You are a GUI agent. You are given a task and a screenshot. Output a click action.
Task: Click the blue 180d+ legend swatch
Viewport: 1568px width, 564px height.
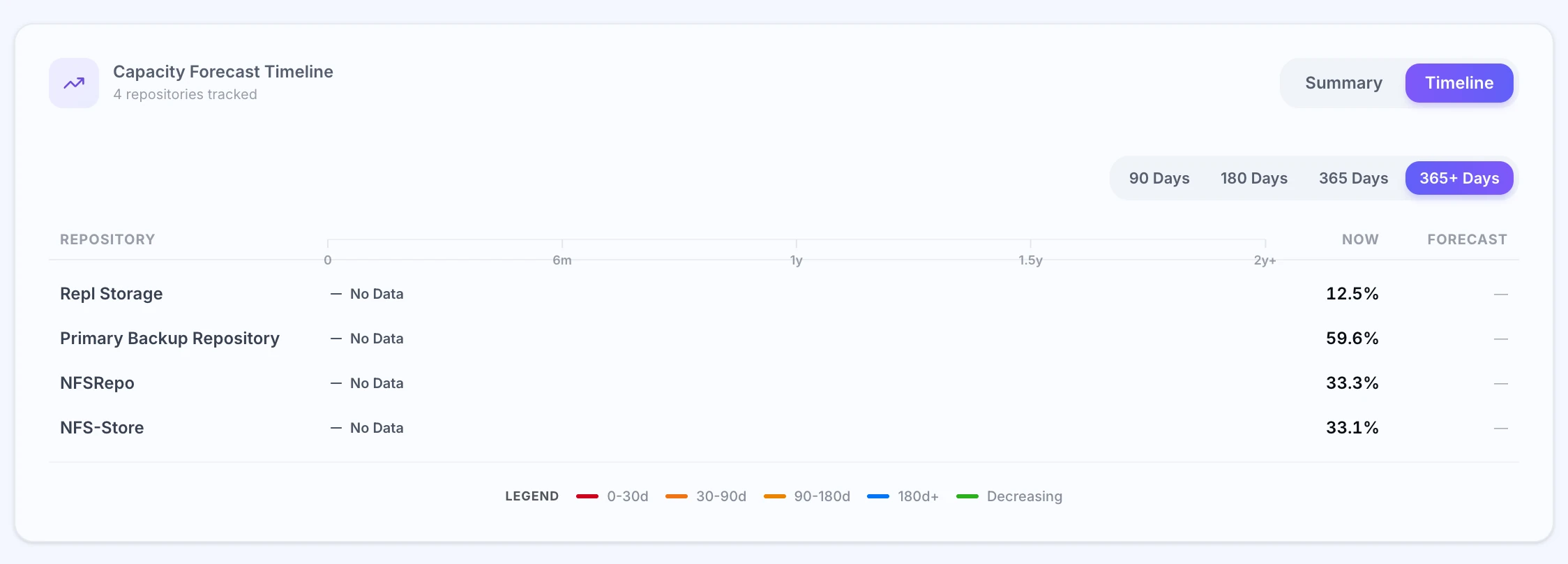[878, 496]
